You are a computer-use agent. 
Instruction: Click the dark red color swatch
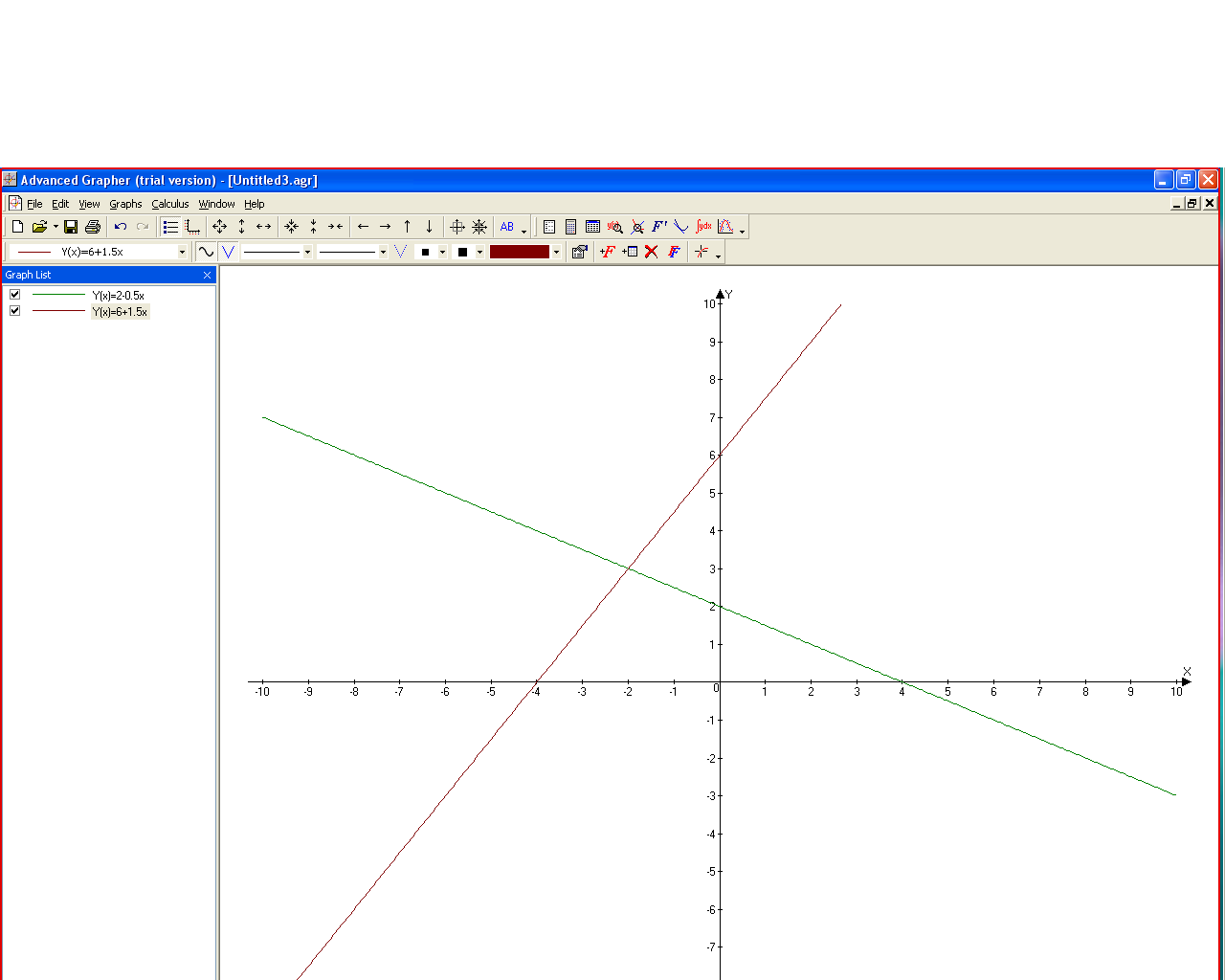pos(520,252)
